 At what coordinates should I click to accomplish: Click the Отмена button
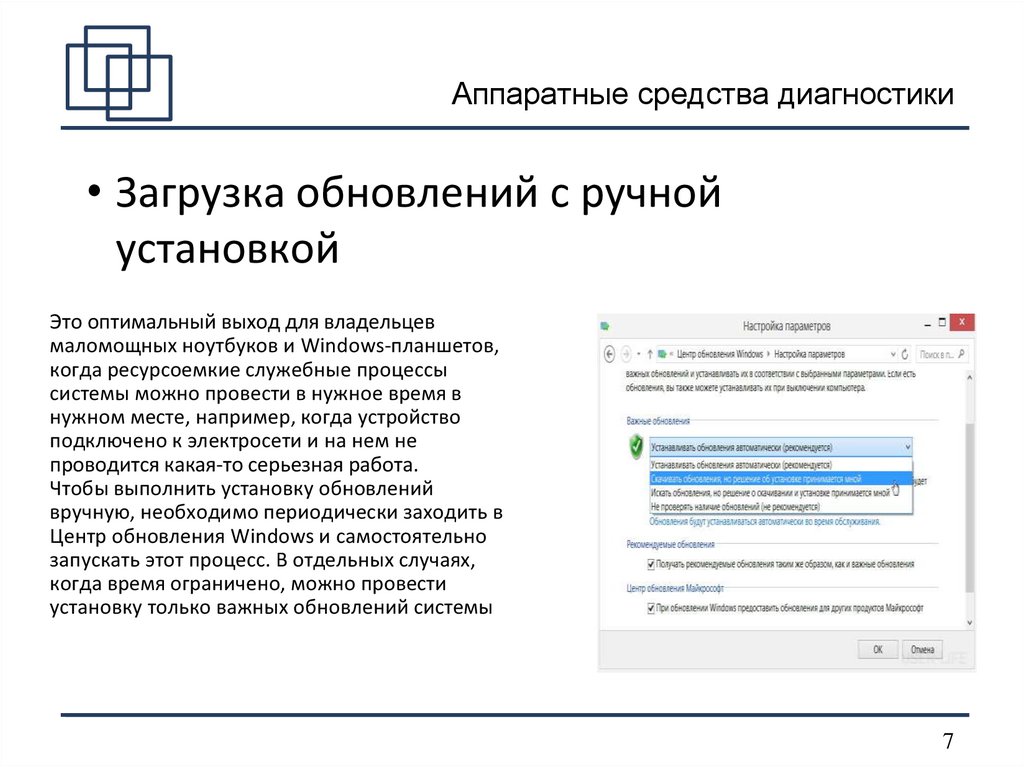[x=923, y=649]
